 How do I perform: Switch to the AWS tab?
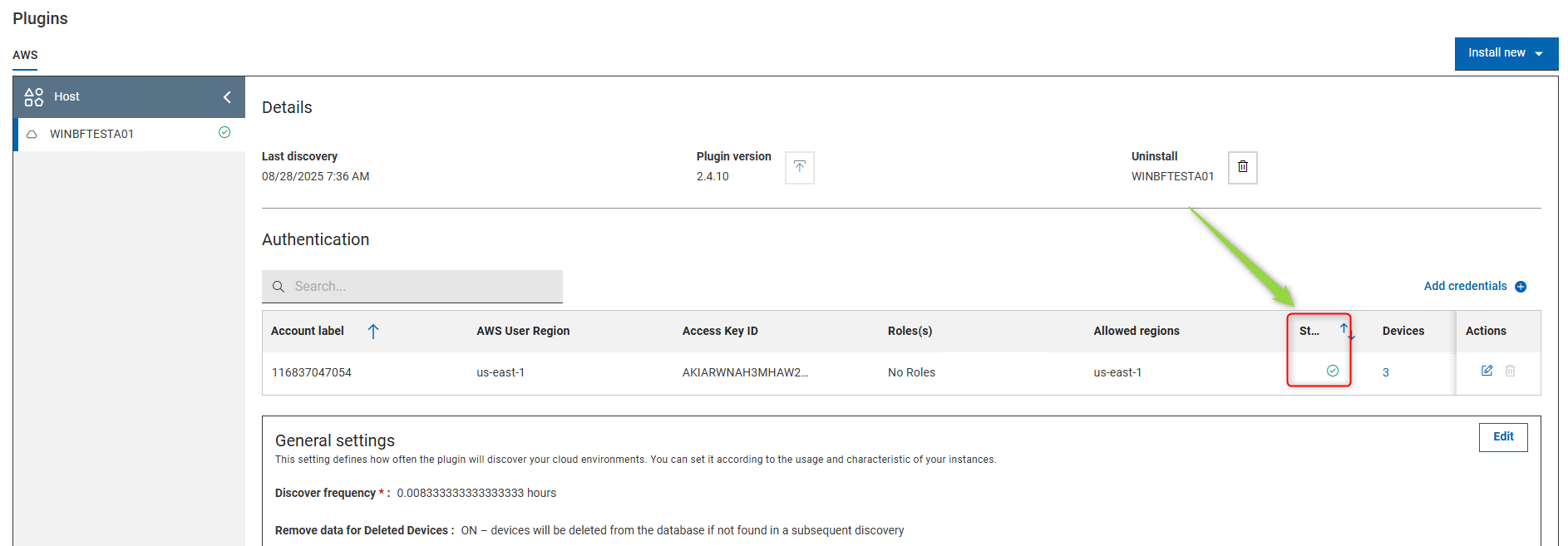(x=25, y=55)
